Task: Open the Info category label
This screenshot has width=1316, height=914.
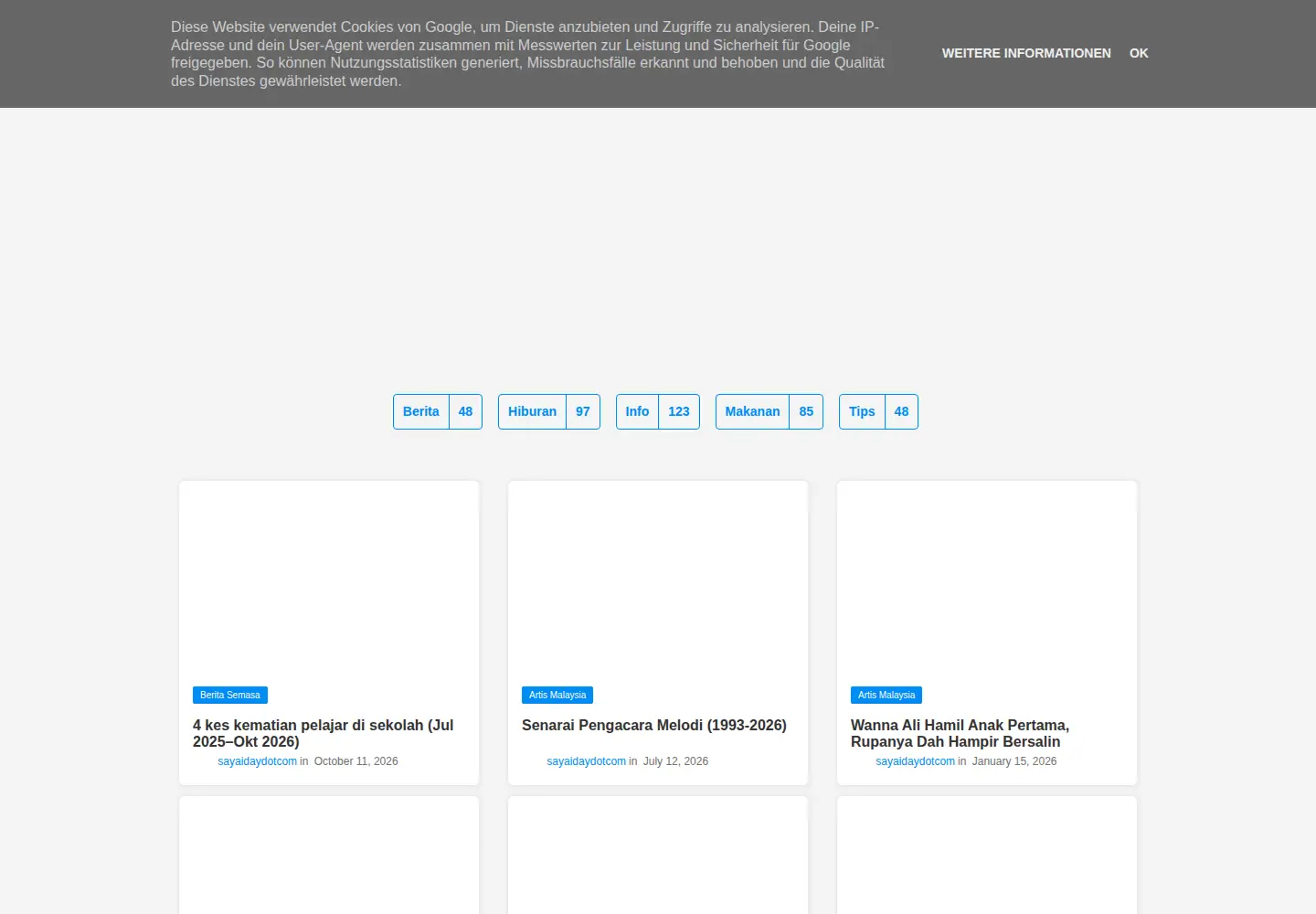Action: click(638, 411)
